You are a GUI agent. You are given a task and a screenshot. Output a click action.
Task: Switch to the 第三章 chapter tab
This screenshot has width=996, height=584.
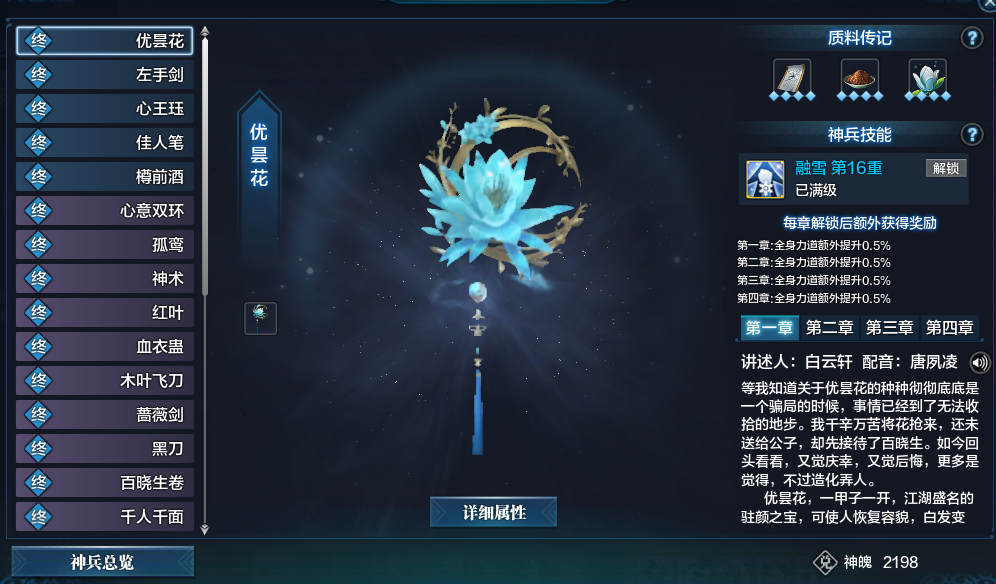[889, 328]
